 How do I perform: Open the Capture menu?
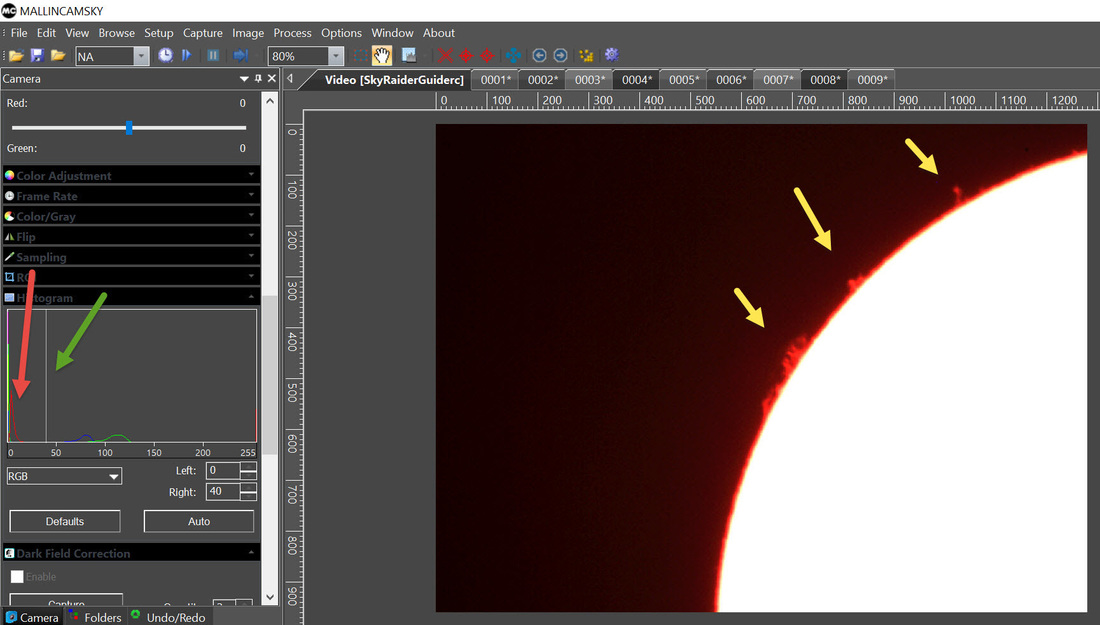click(203, 33)
